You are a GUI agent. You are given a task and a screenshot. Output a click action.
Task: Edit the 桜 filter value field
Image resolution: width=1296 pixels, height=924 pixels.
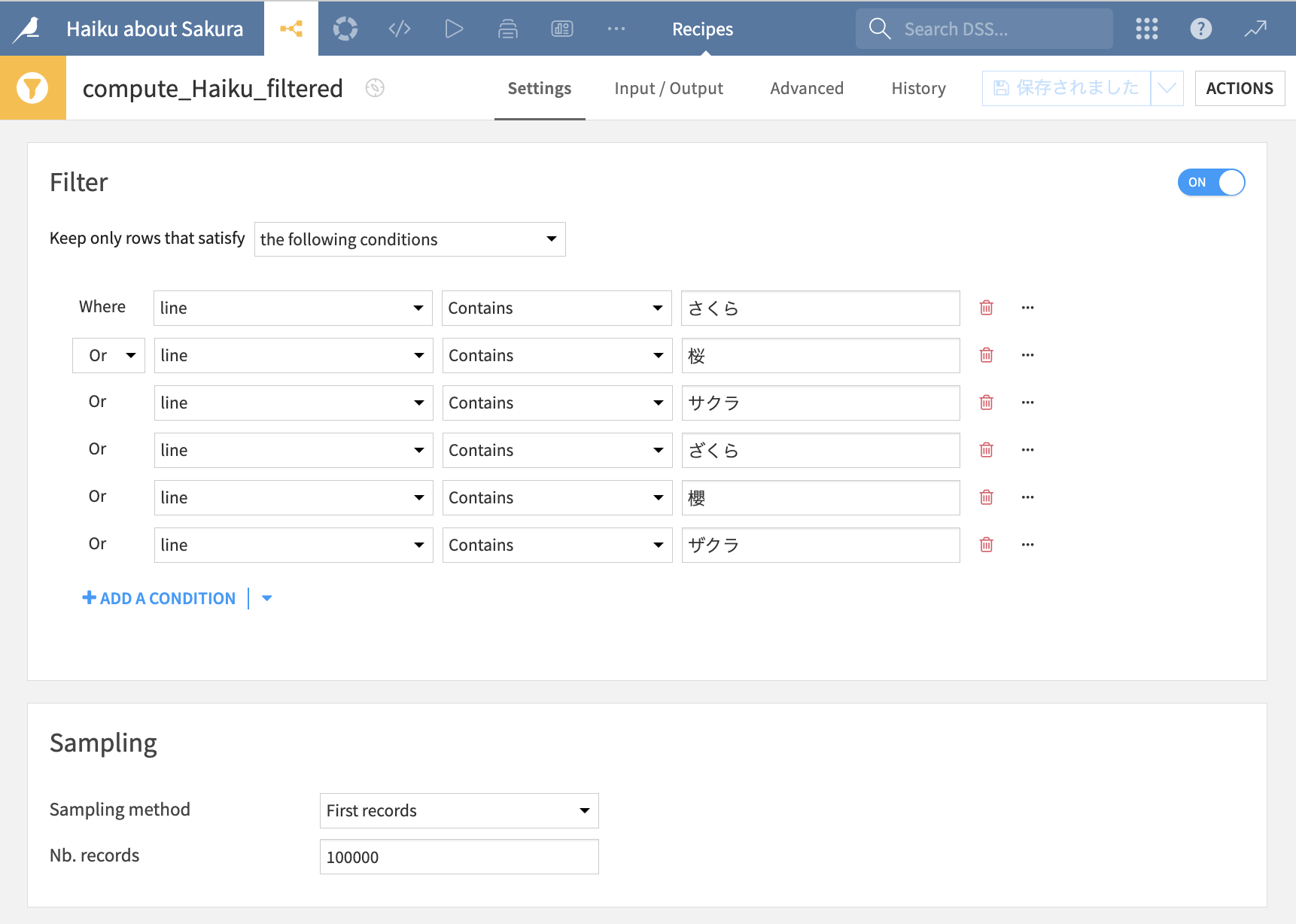click(x=821, y=355)
